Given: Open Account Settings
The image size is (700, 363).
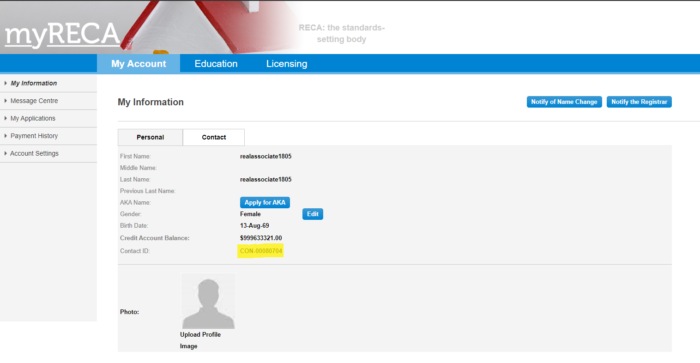Looking at the screenshot, I should [34, 153].
